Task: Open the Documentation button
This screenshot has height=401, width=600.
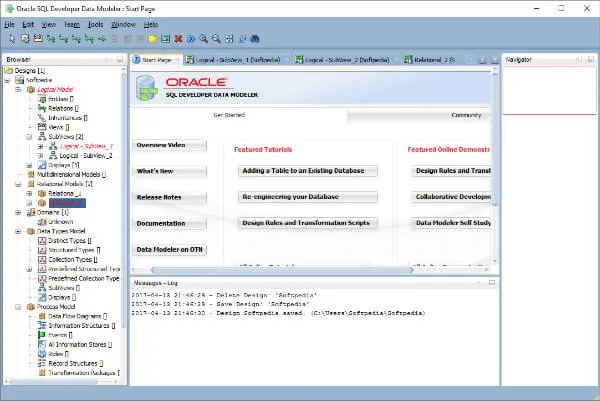Action: click(169, 223)
